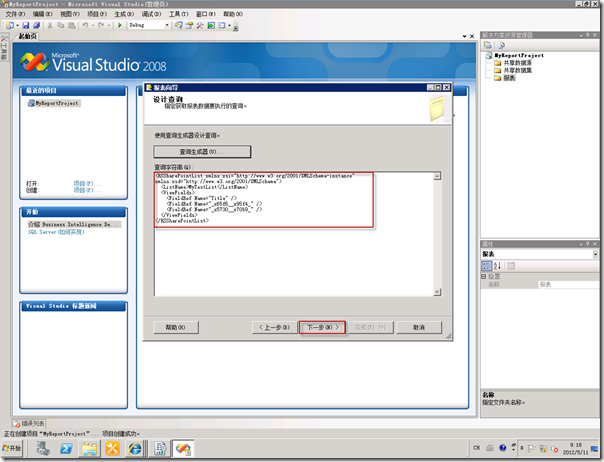
Task: Open the Undo history dropdown arrow
Action: [93, 25]
